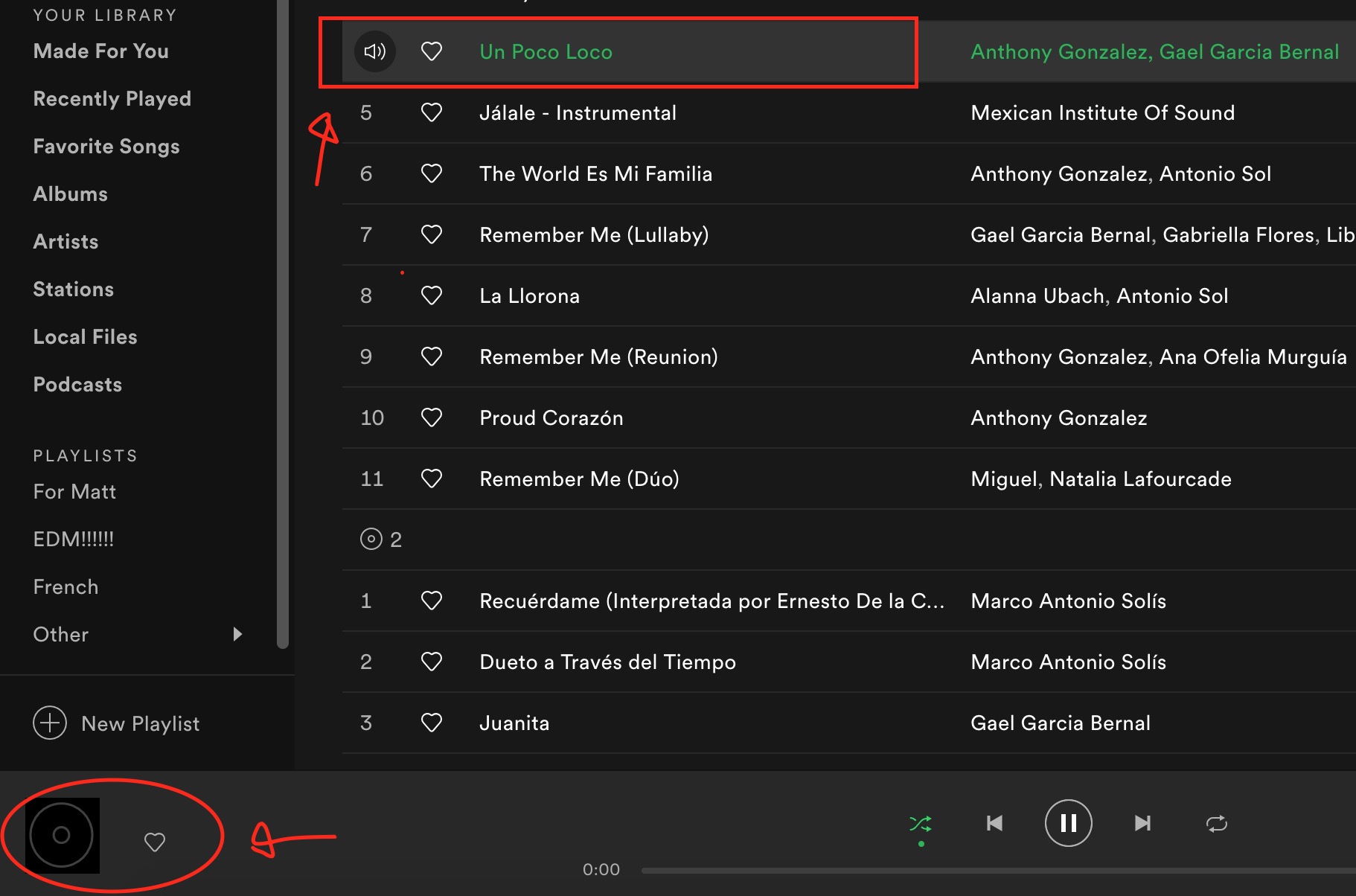Select Local Files in the sidebar
1356x896 pixels.
[85, 336]
